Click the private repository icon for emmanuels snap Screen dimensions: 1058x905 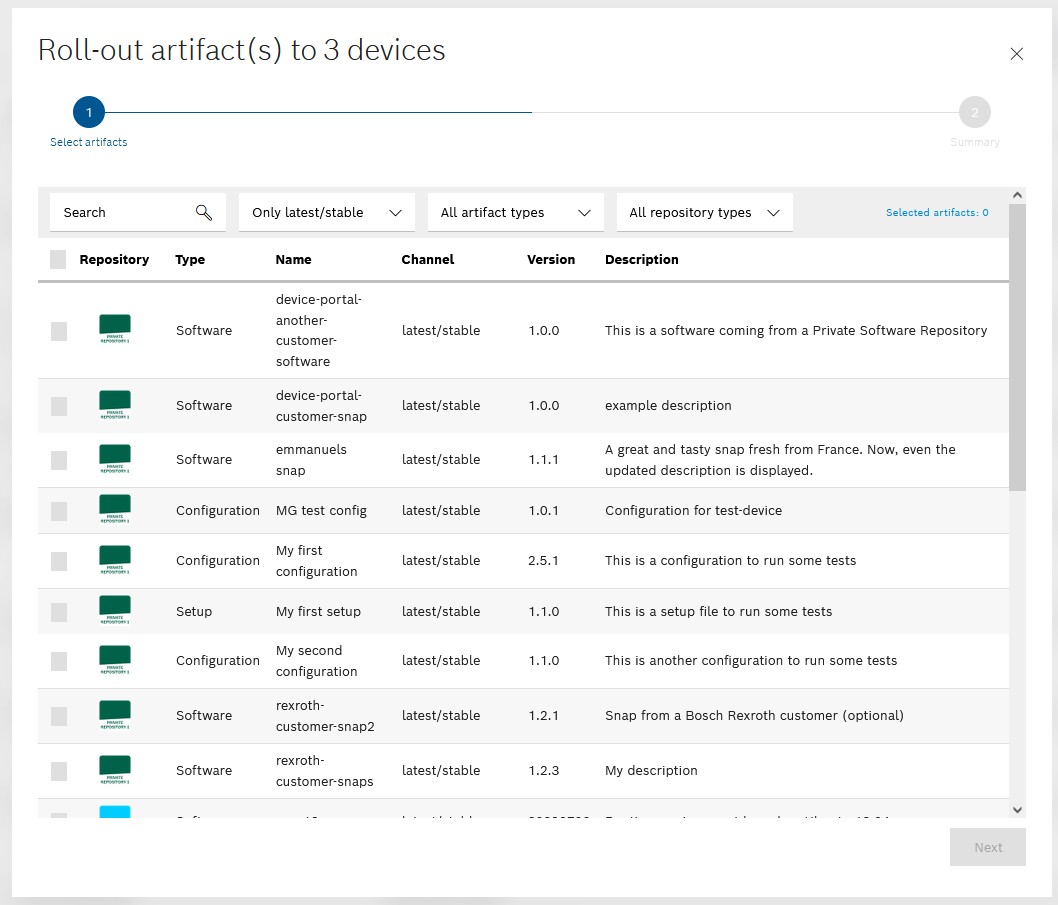[x=115, y=459]
